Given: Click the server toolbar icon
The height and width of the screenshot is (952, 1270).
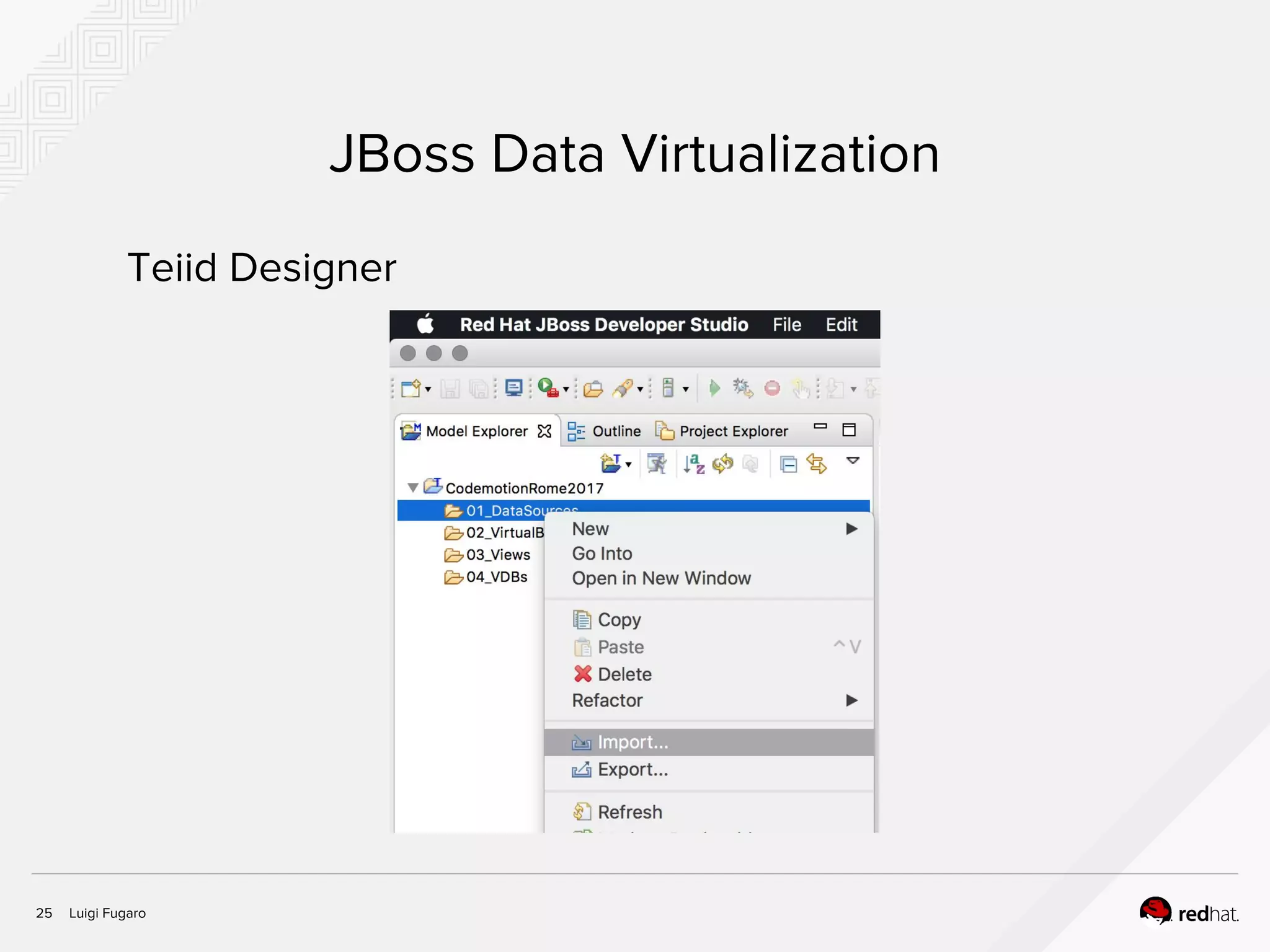Looking at the screenshot, I should pos(668,388).
